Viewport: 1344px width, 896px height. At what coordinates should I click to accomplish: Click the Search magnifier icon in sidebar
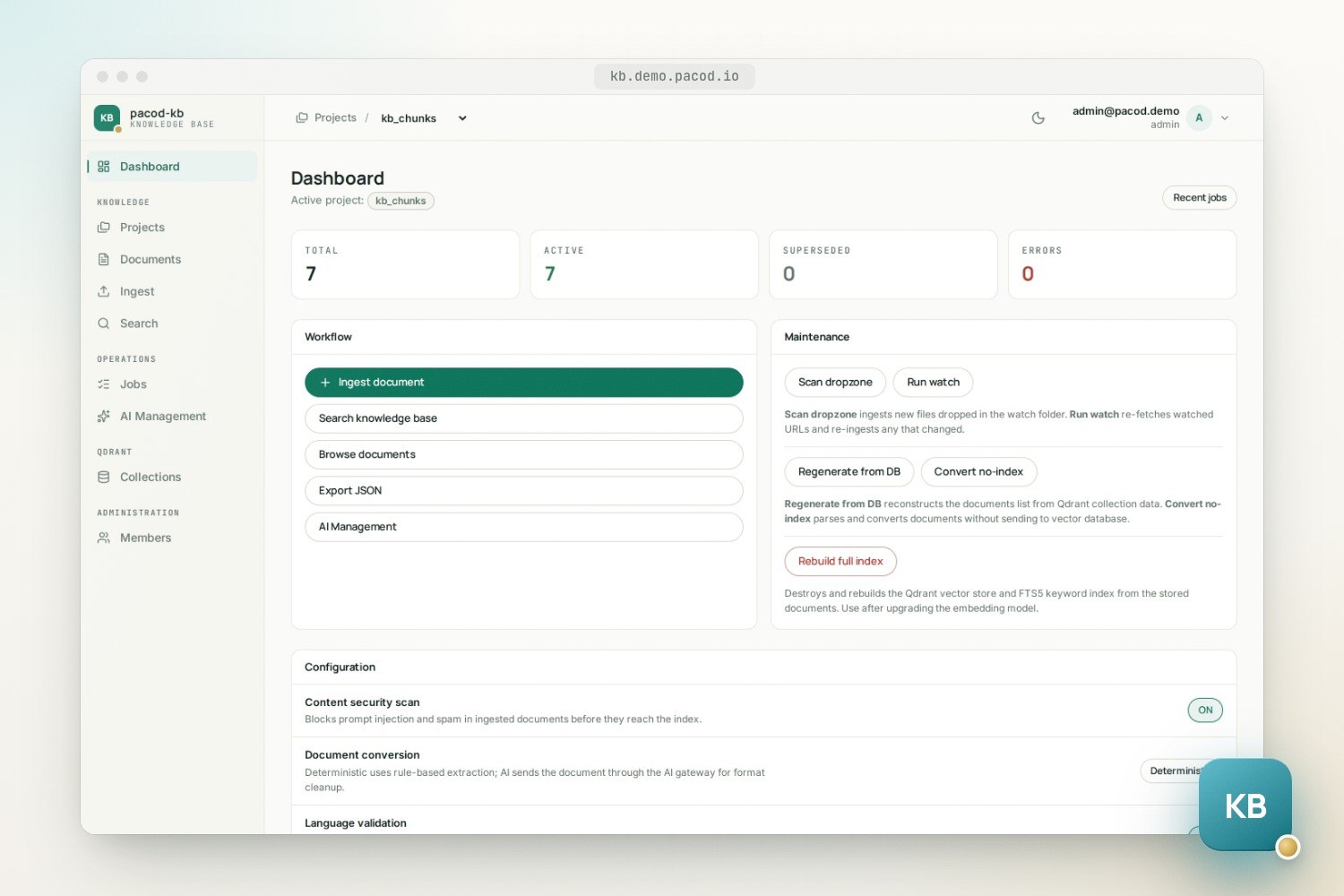pyautogui.click(x=104, y=323)
